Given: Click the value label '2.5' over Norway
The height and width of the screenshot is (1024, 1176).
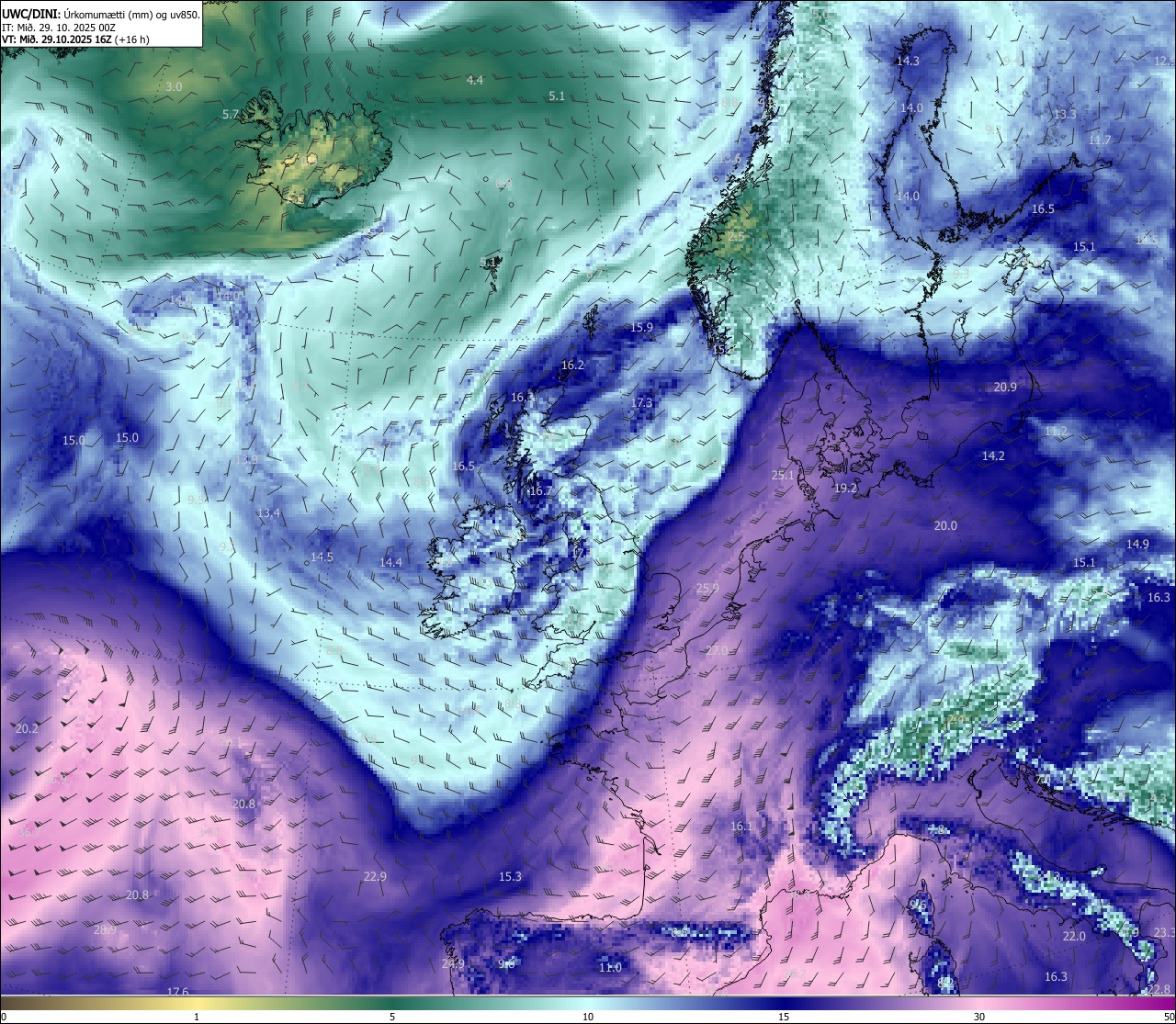Looking at the screenshot, I should pos(737,237).
